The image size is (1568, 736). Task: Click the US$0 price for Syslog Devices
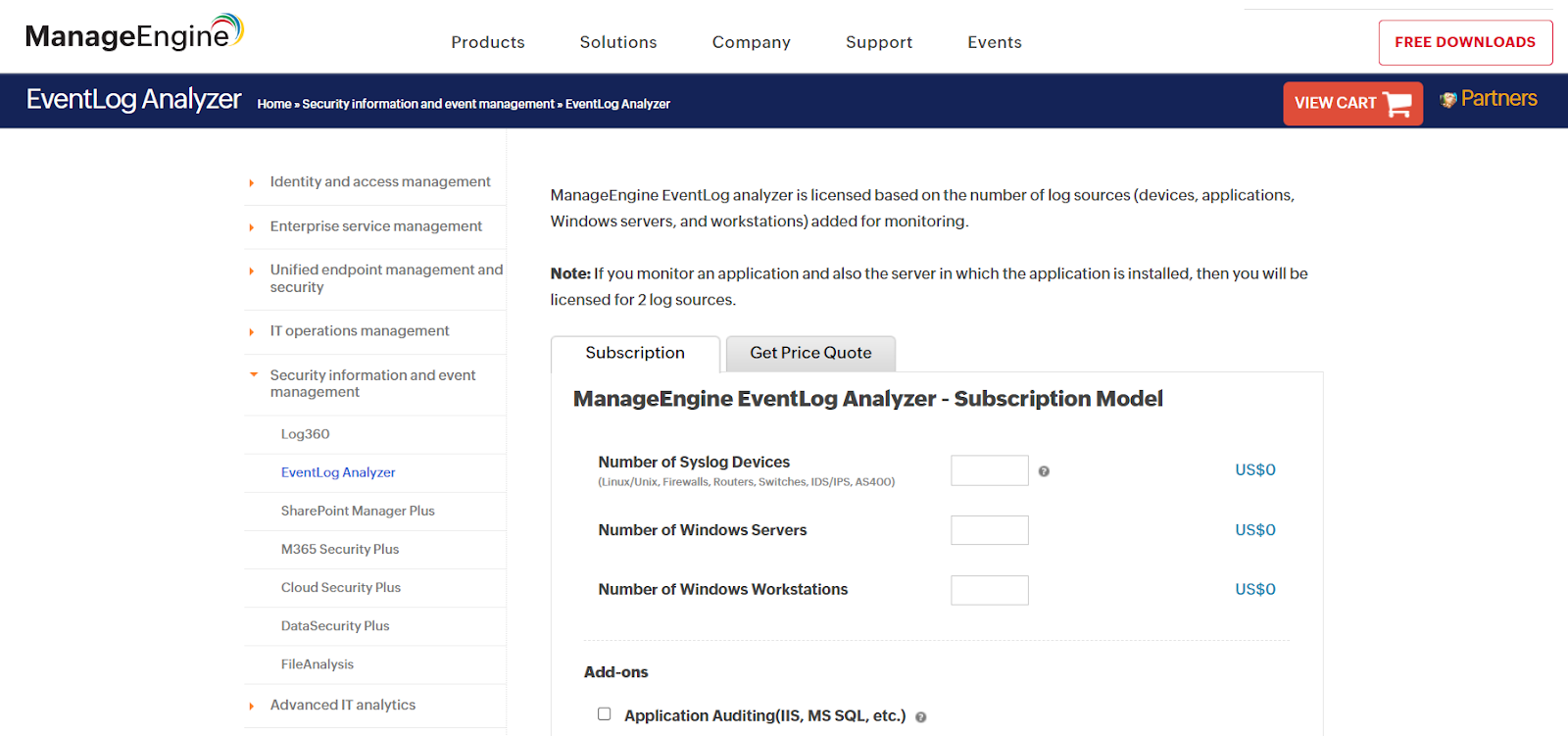[1255, 470]
